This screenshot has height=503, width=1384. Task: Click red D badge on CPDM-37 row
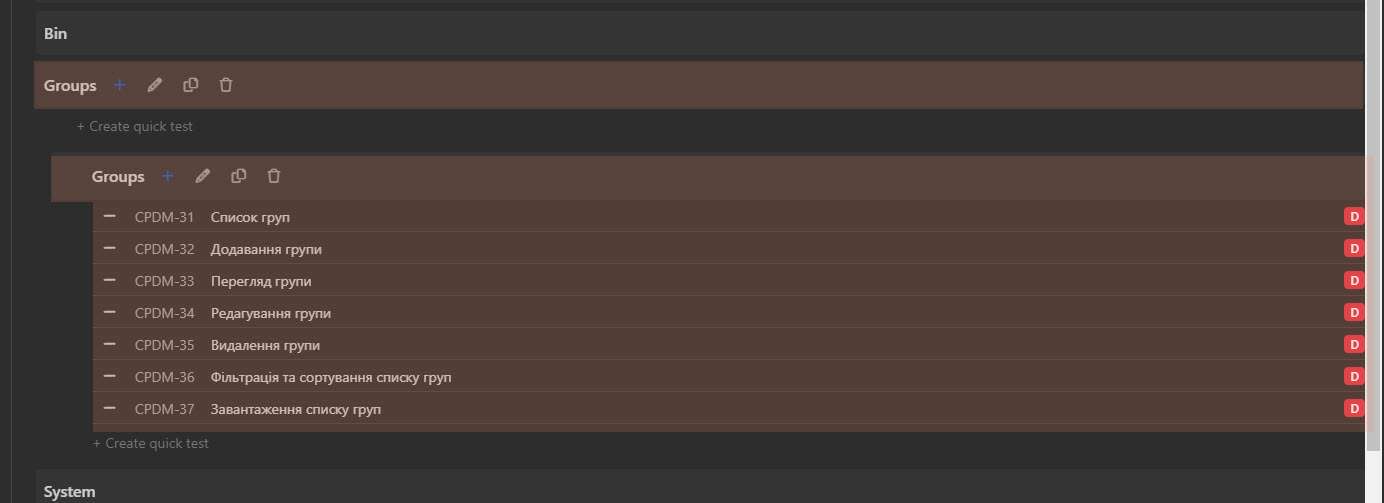tap(1354, 408)
